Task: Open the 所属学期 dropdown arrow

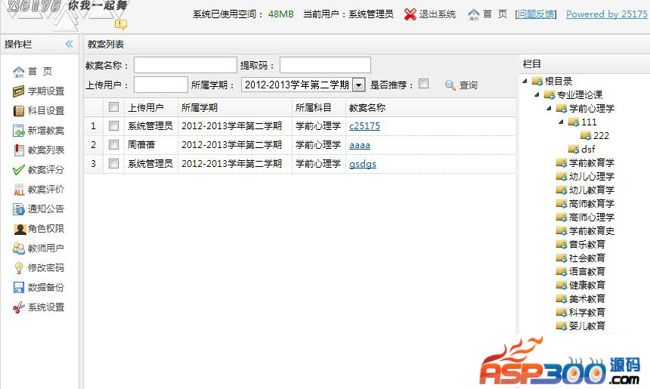Action: tap(359, 85)
